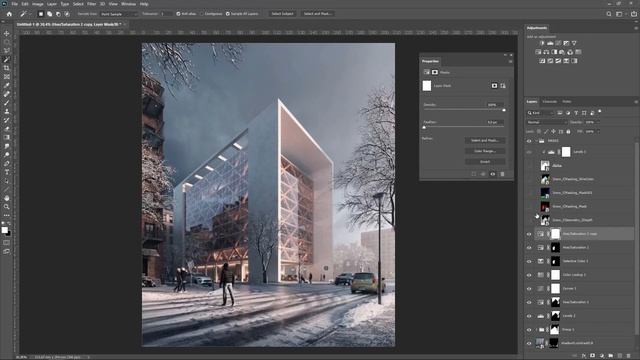
Task: Click Select and Mask in options bar
Action: tap(317, 14)
